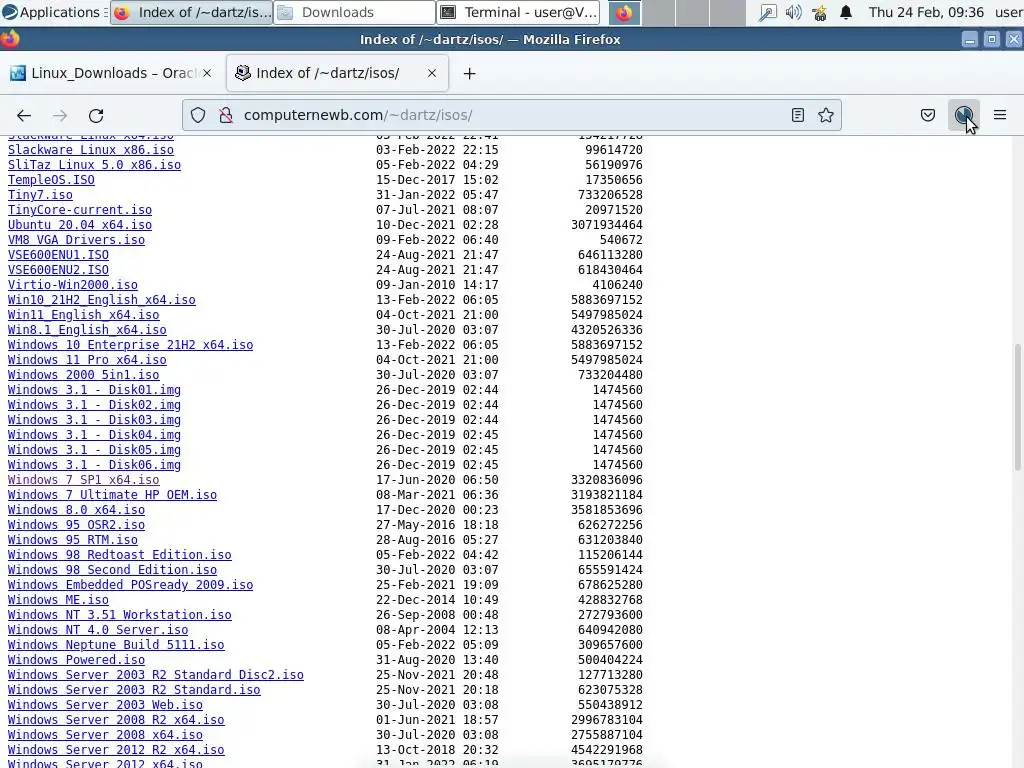The image size is (1024, 768).
Task: Click the volume icon in system tray
Action: [x=793, y=12]
